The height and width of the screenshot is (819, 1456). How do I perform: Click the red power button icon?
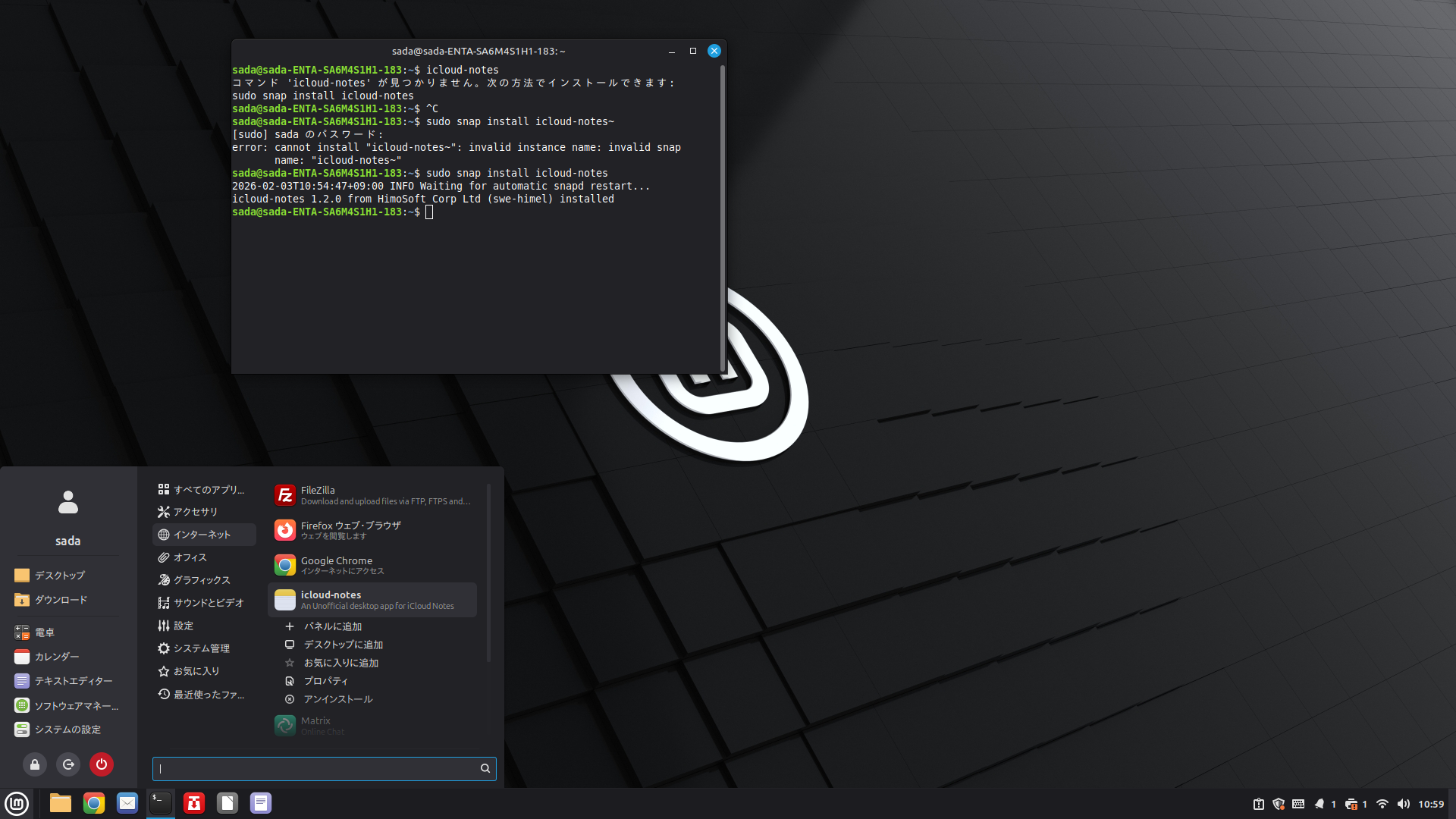[102, 764]
